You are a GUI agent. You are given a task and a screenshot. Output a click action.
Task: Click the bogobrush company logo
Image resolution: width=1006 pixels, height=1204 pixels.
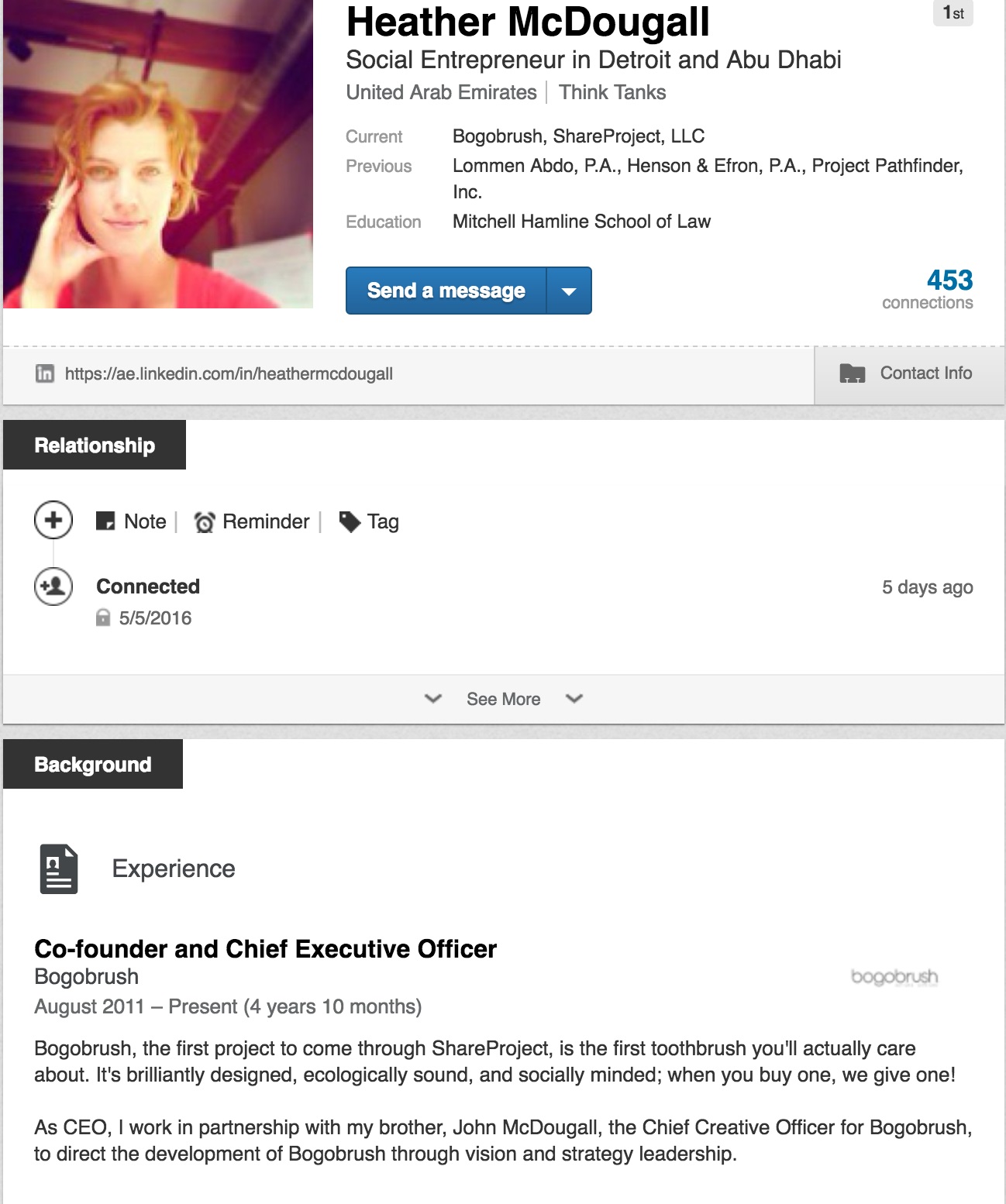(x=894, y=976)
